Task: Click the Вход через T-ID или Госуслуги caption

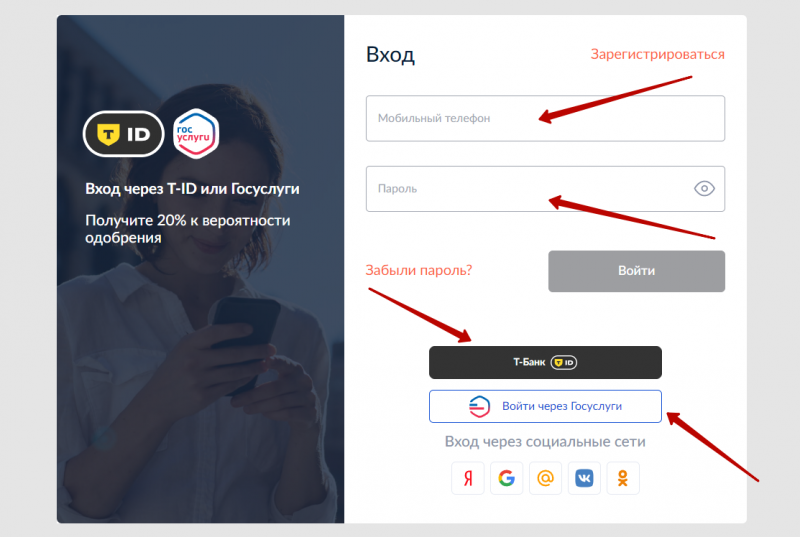Action: click(192, 189)
